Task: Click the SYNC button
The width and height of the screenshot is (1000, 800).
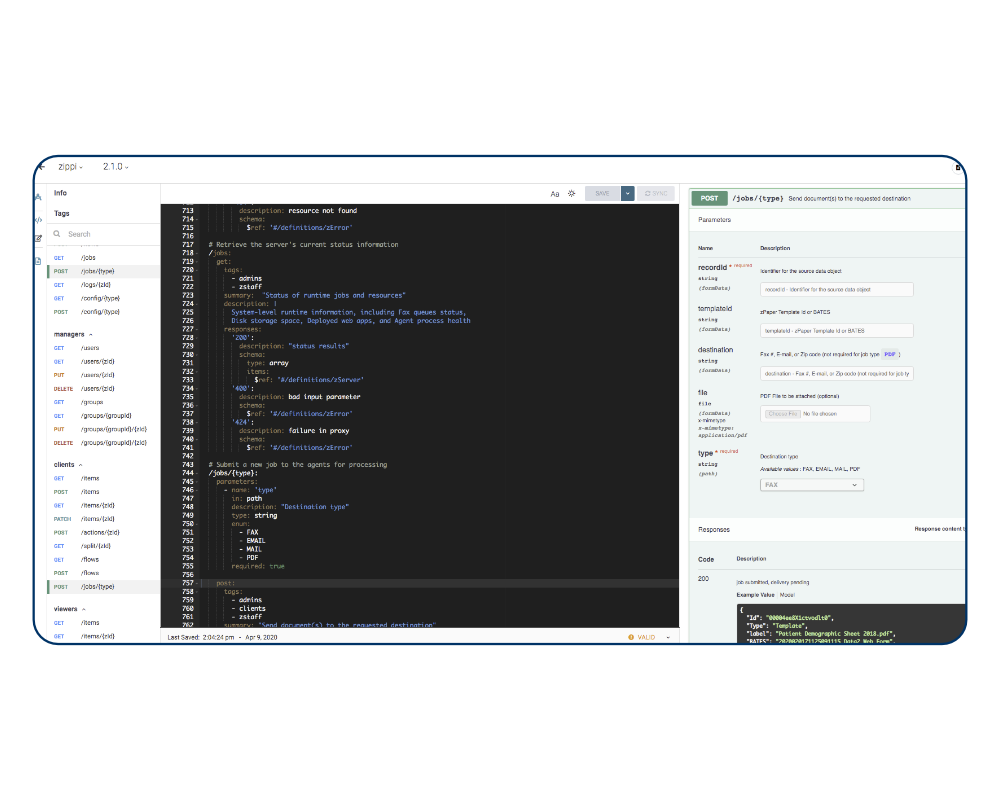Action: pos(656,193)
